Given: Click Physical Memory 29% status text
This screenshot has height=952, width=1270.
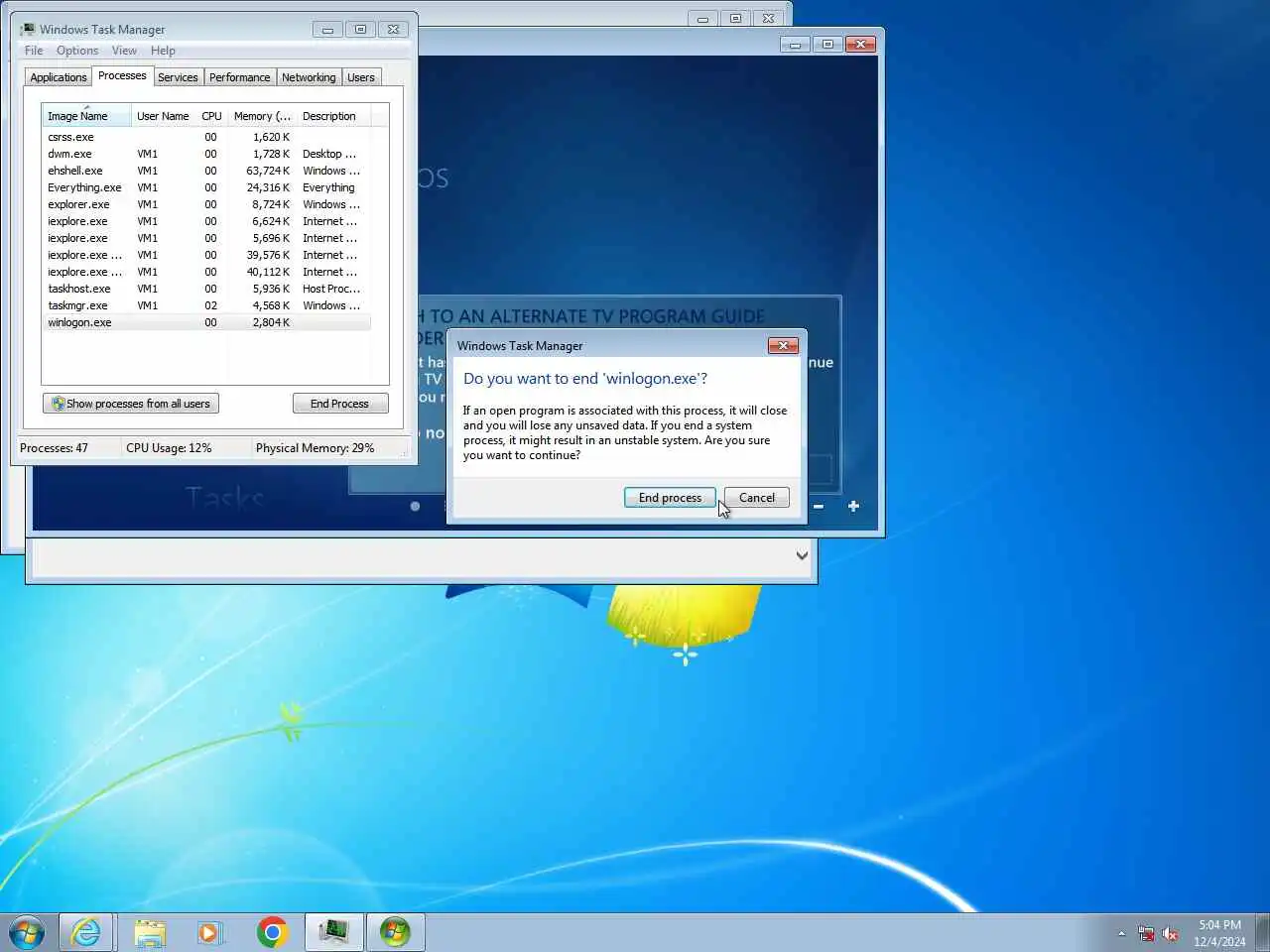Looking at the screenshot, I should pos(315,448).
